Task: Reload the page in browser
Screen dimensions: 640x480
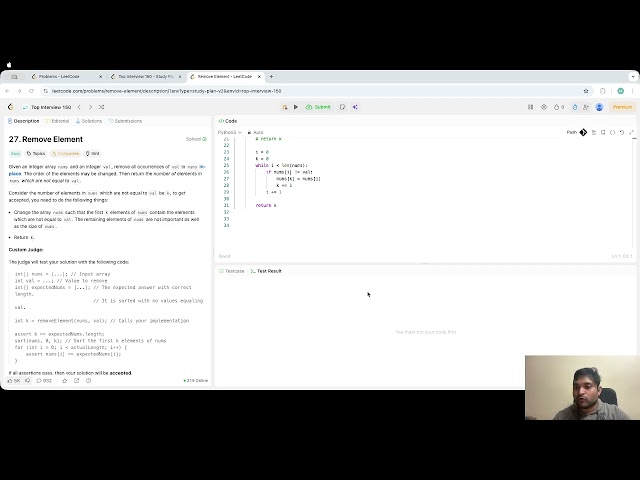Action: click(x=31, y=91)
